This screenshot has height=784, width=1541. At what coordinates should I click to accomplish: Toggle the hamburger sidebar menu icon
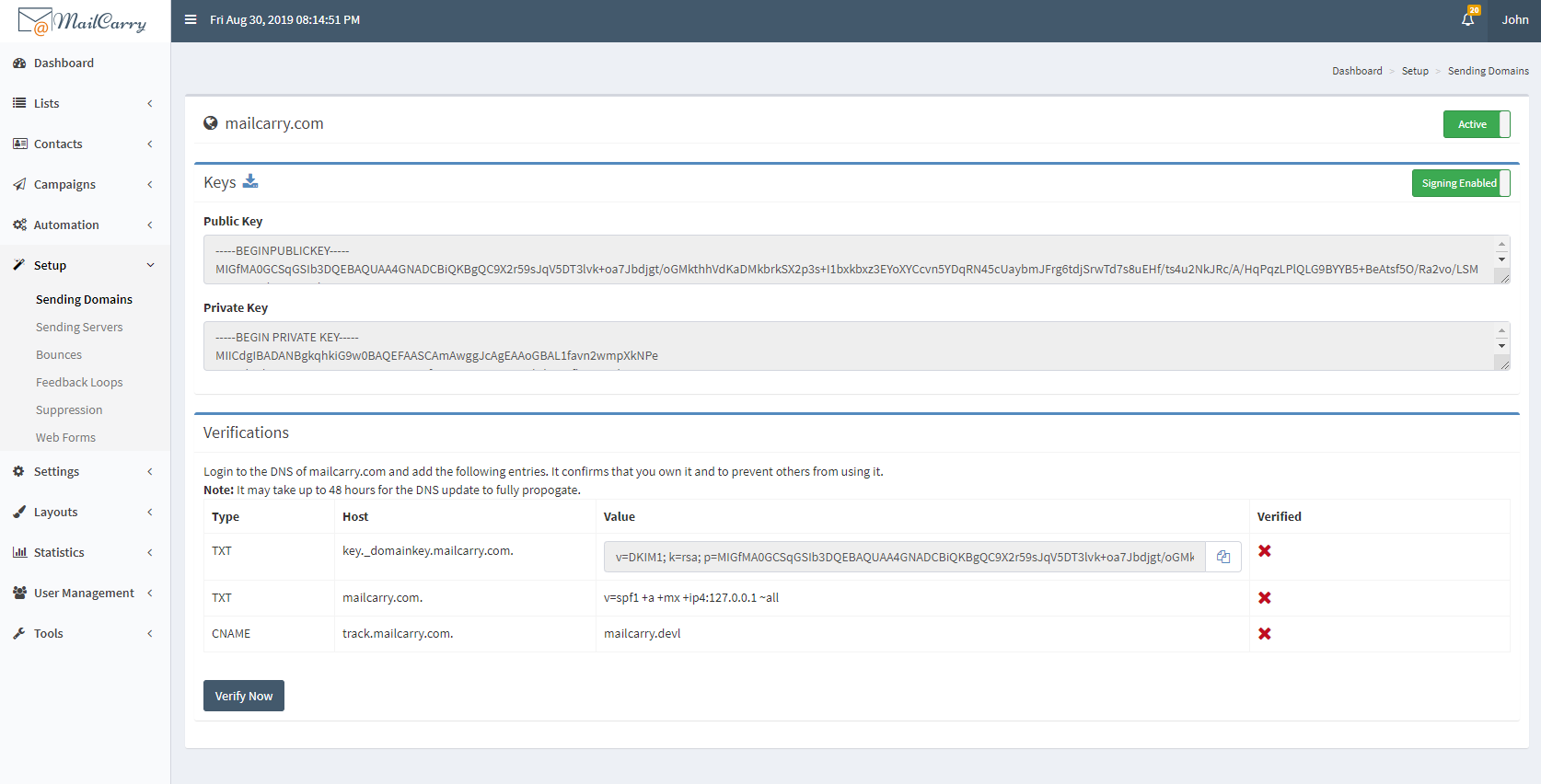pyautogui.click(x=191, y=19)
